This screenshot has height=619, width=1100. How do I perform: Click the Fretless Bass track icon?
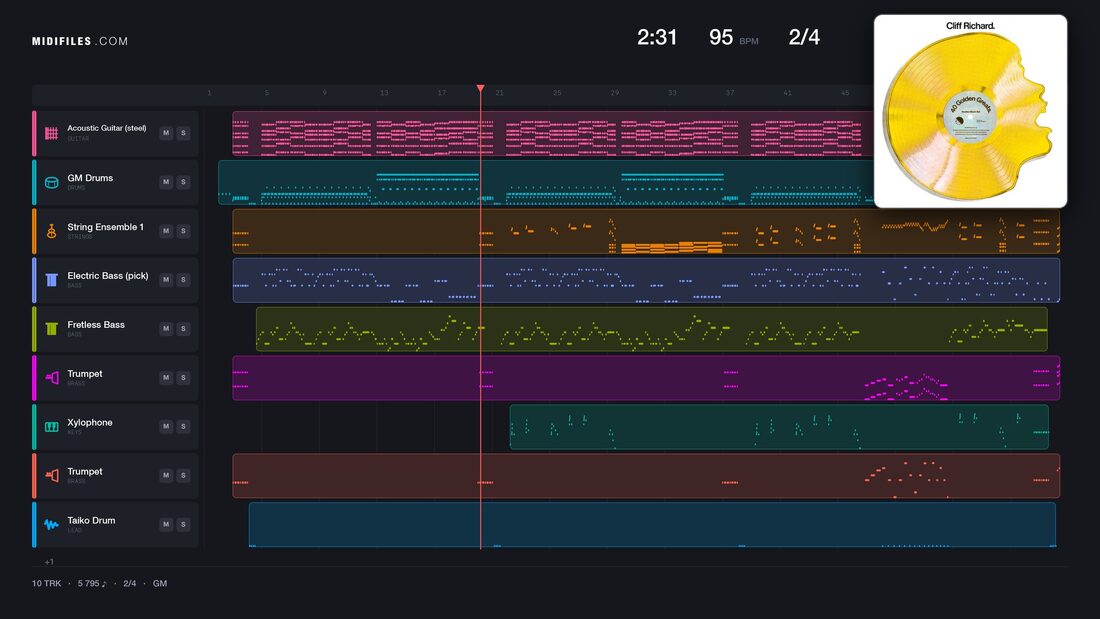[51, 329]
